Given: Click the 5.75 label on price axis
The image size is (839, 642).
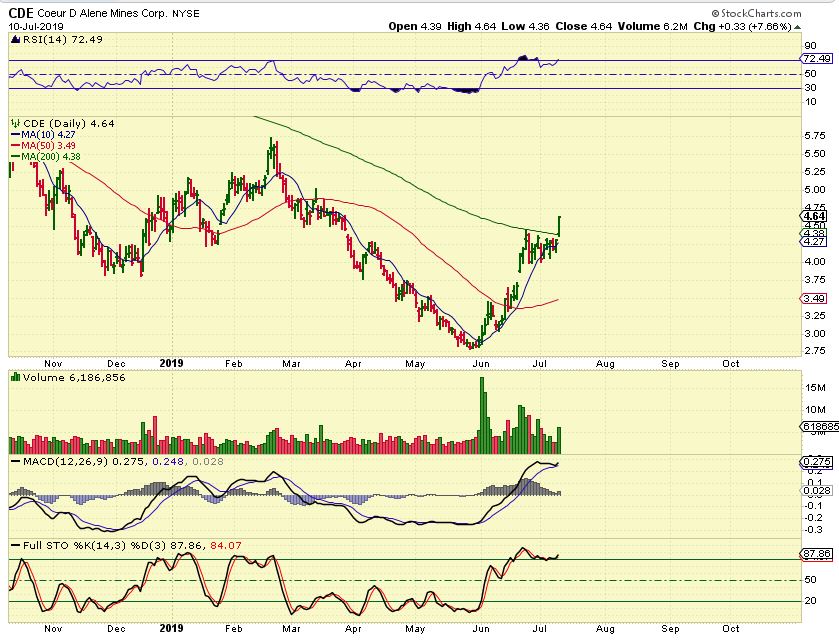Looking at the screenshot, I should click(x=814, y=136).
